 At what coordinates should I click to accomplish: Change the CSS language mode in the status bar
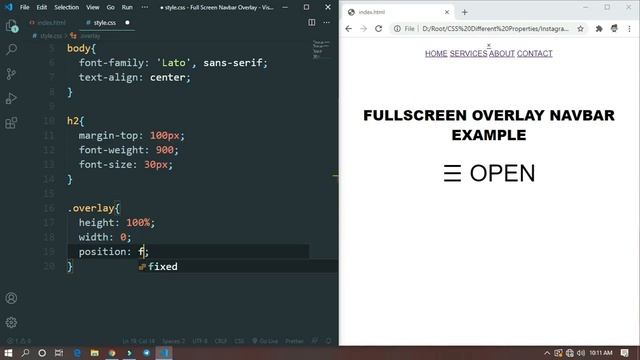(239, 341)
